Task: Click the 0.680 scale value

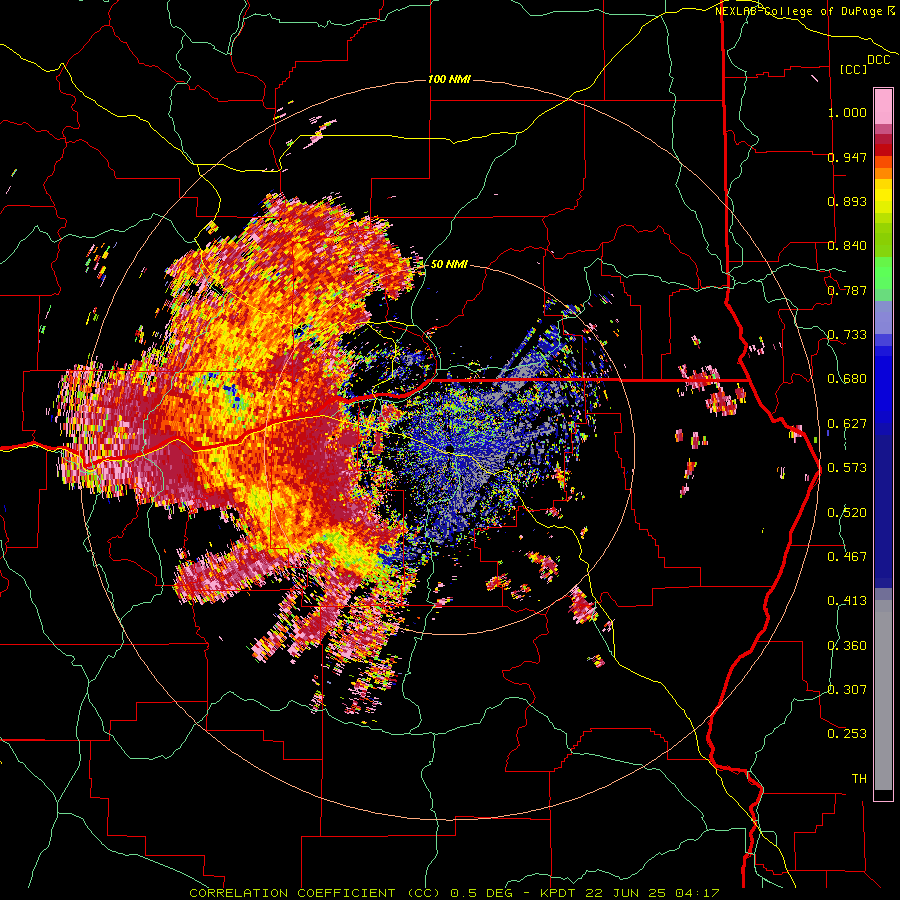Action: tap(847, 379)
